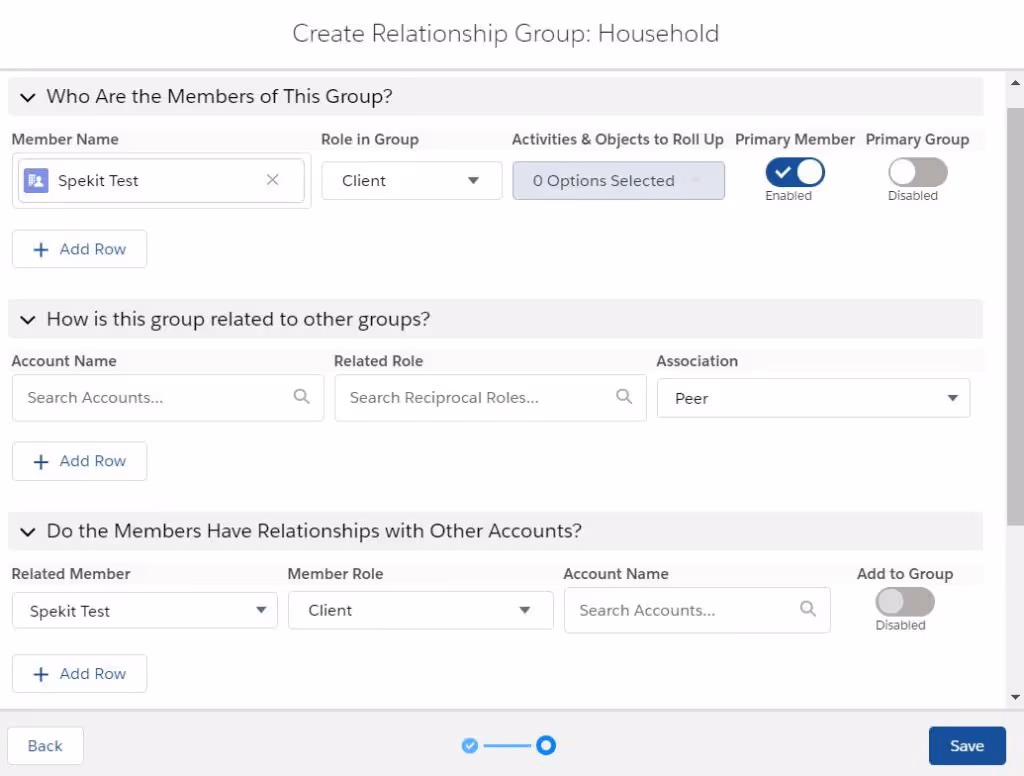Click scrollbar up arrow
The height and width of the screenshot is (776, 1024).
[x=1015, y=83]
